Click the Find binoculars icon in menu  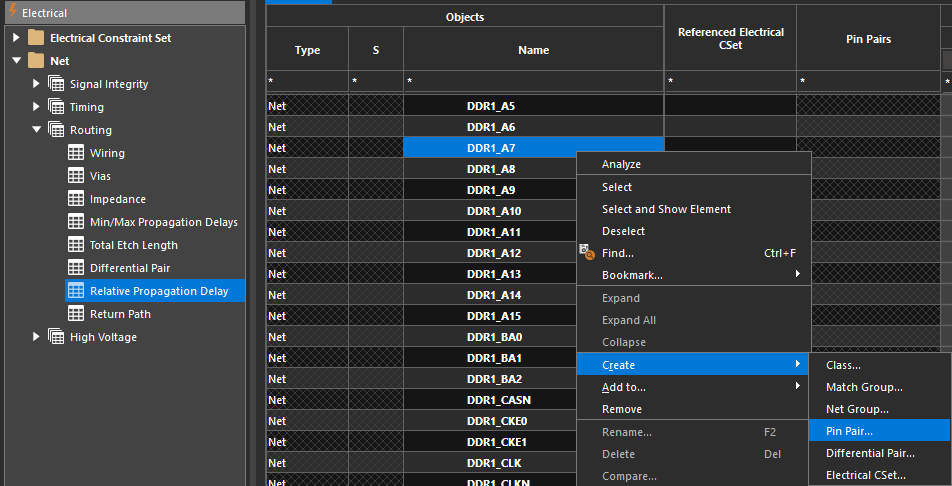pos(588,254)
